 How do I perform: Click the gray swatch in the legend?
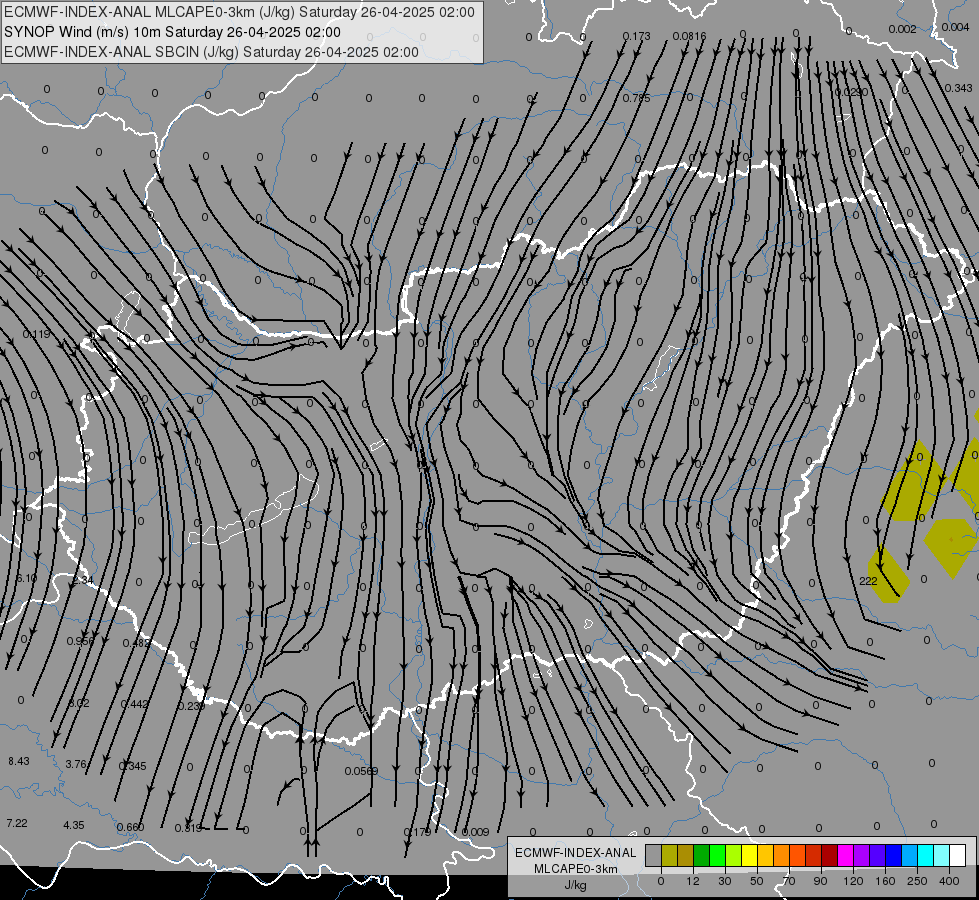click(x=654, y=855)
